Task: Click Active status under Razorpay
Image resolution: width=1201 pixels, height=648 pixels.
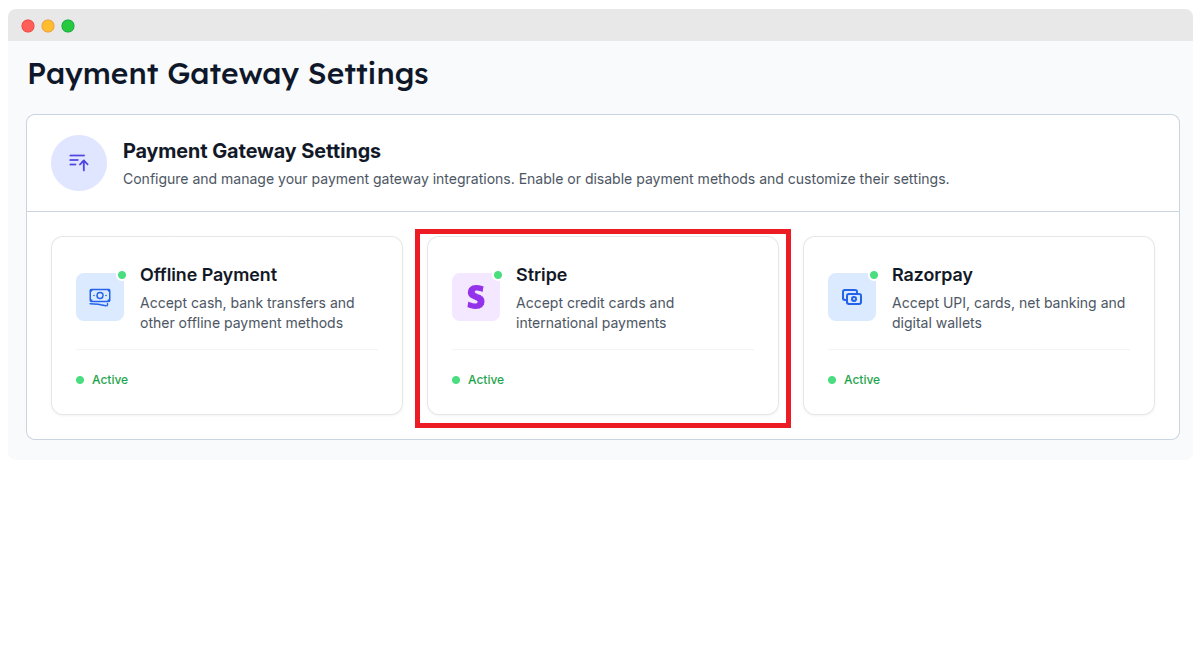Action: [854, 380]
